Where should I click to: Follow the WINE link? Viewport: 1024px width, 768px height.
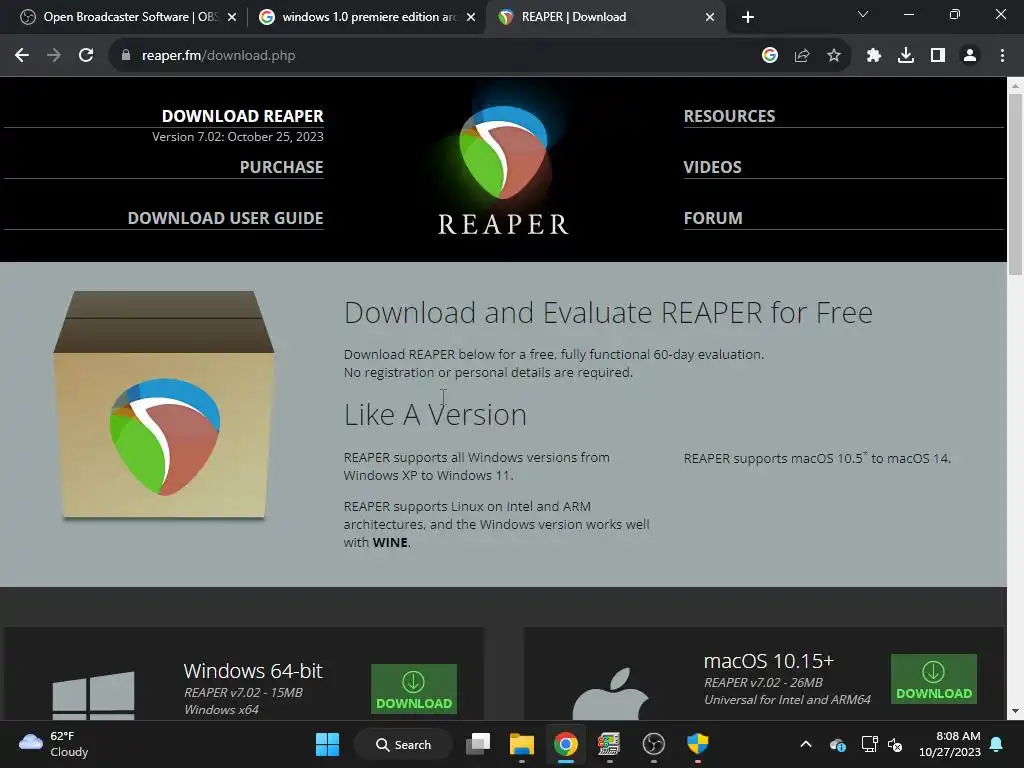tap(390, 543)
